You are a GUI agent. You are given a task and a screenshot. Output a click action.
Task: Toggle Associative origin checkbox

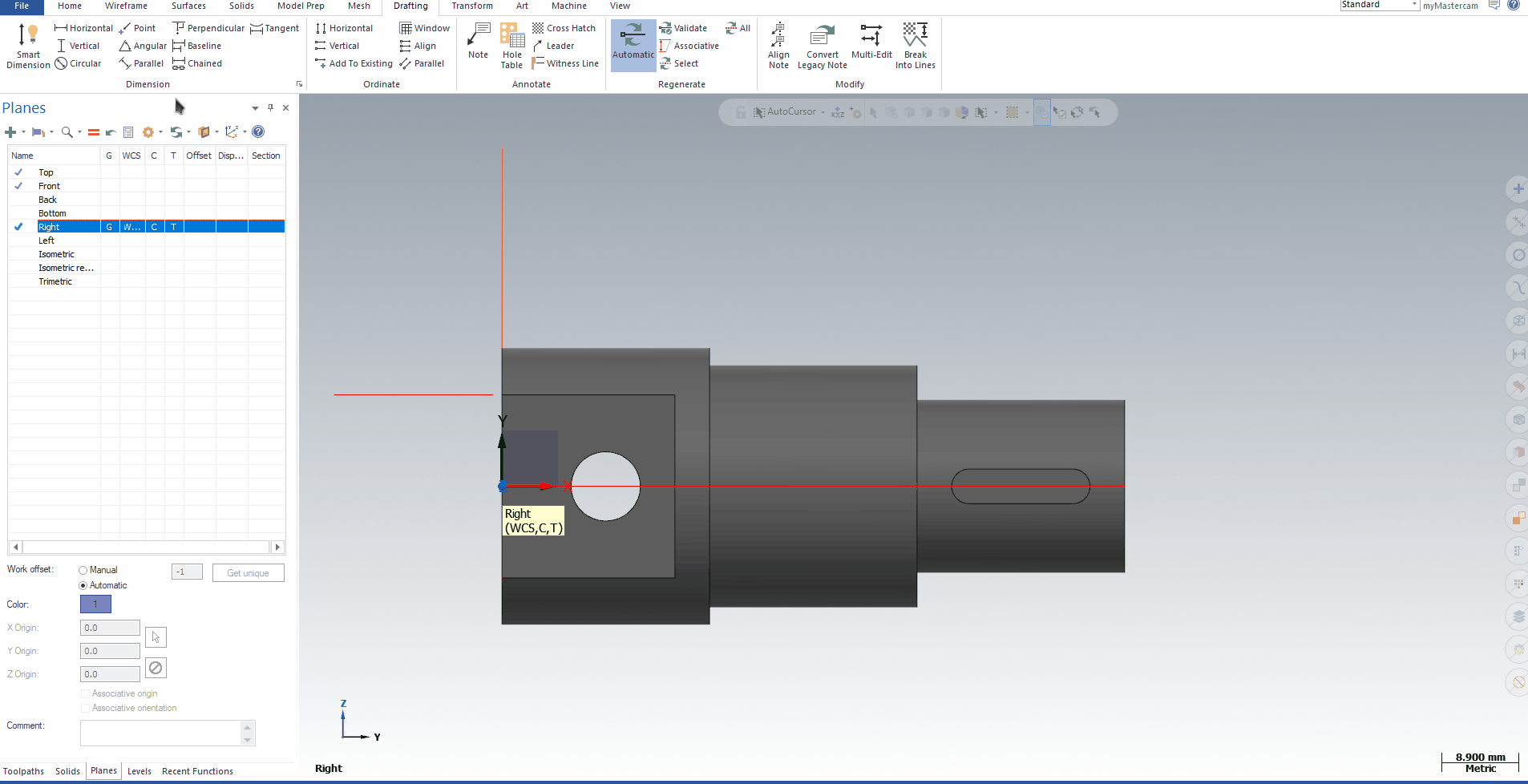click(x=85, y=693)
